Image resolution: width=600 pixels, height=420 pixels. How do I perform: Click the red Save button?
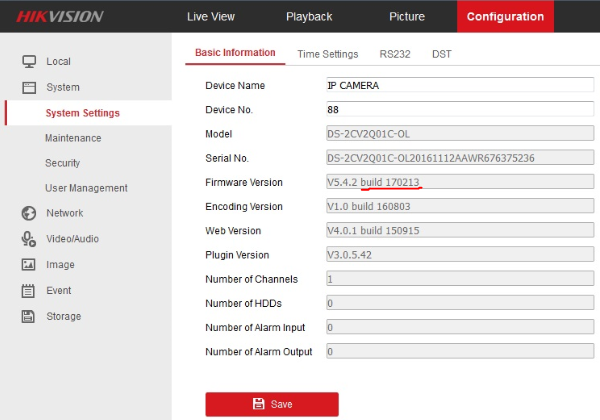click(x=272, y=404)
